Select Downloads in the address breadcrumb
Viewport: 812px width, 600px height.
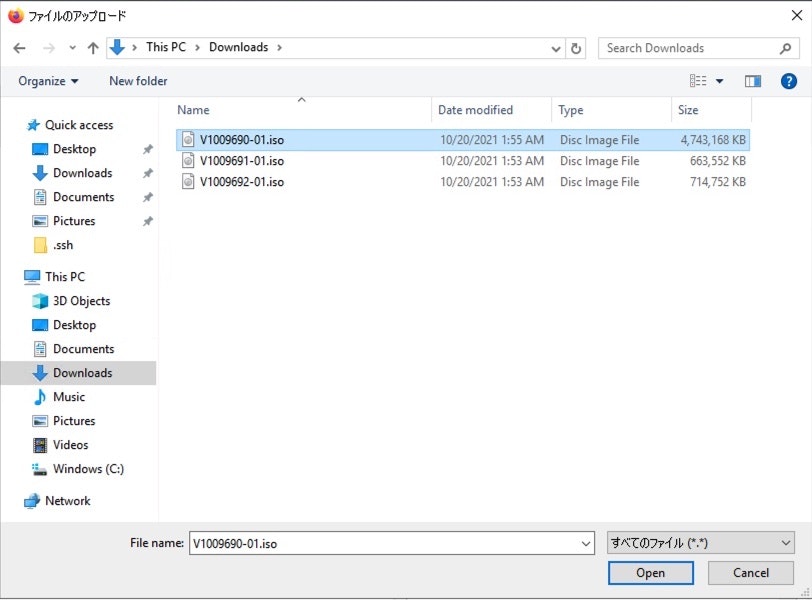pos(238,47)
